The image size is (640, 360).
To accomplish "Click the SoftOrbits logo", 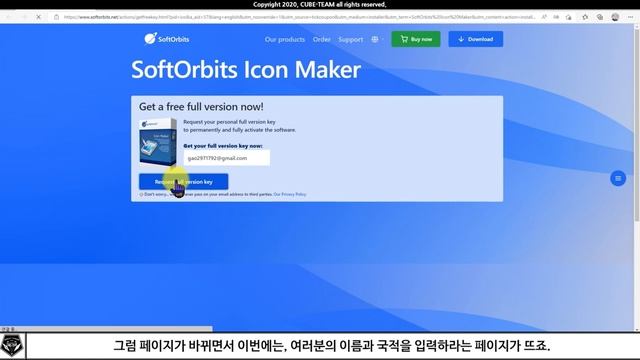I will tap(167, 39).
